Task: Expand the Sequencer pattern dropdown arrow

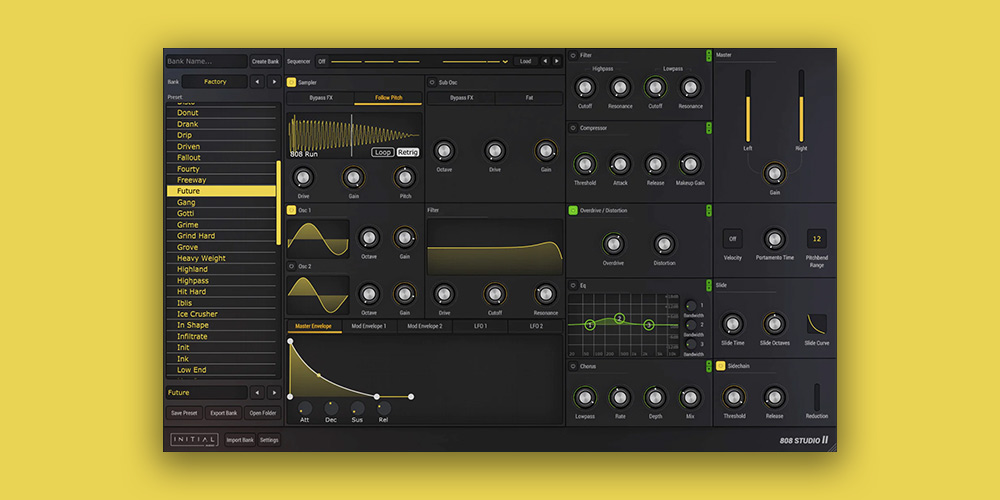Action: (x=505, y=61)
